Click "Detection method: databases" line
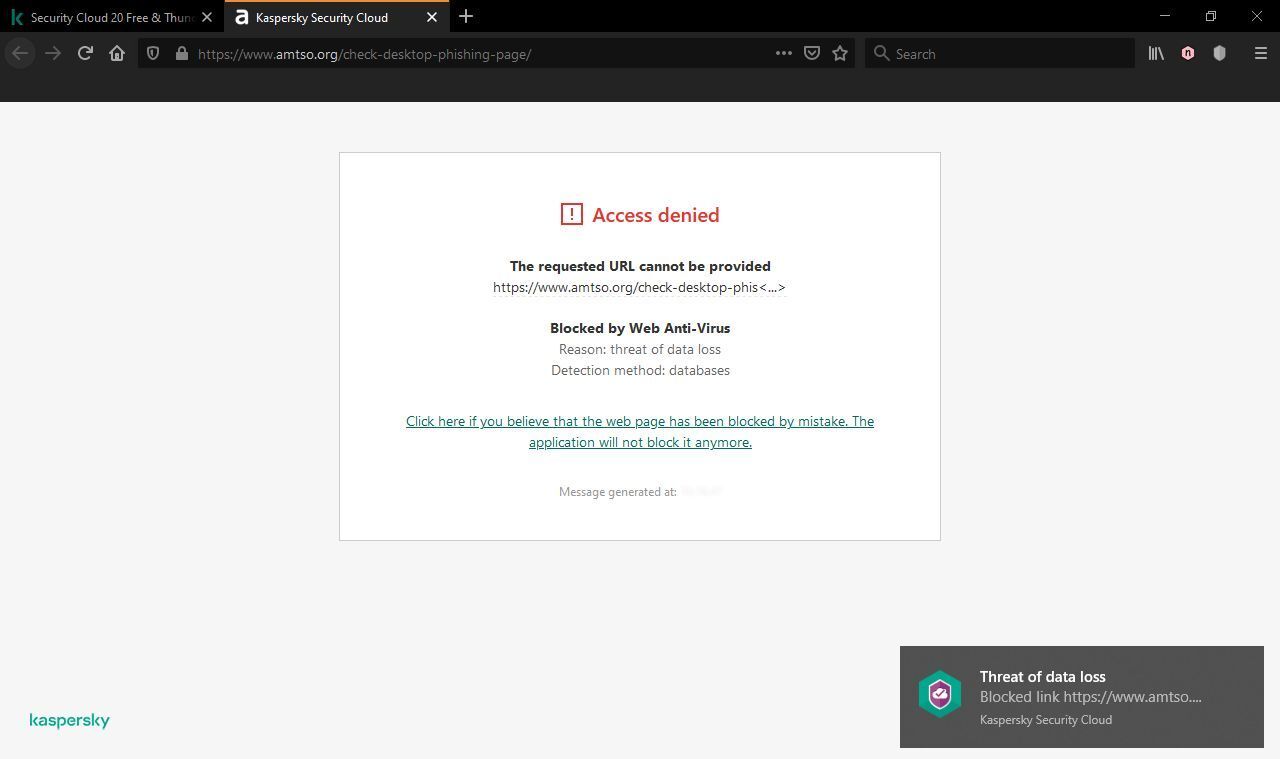Viewport: 1280px width, 759px height. point(640,370)
